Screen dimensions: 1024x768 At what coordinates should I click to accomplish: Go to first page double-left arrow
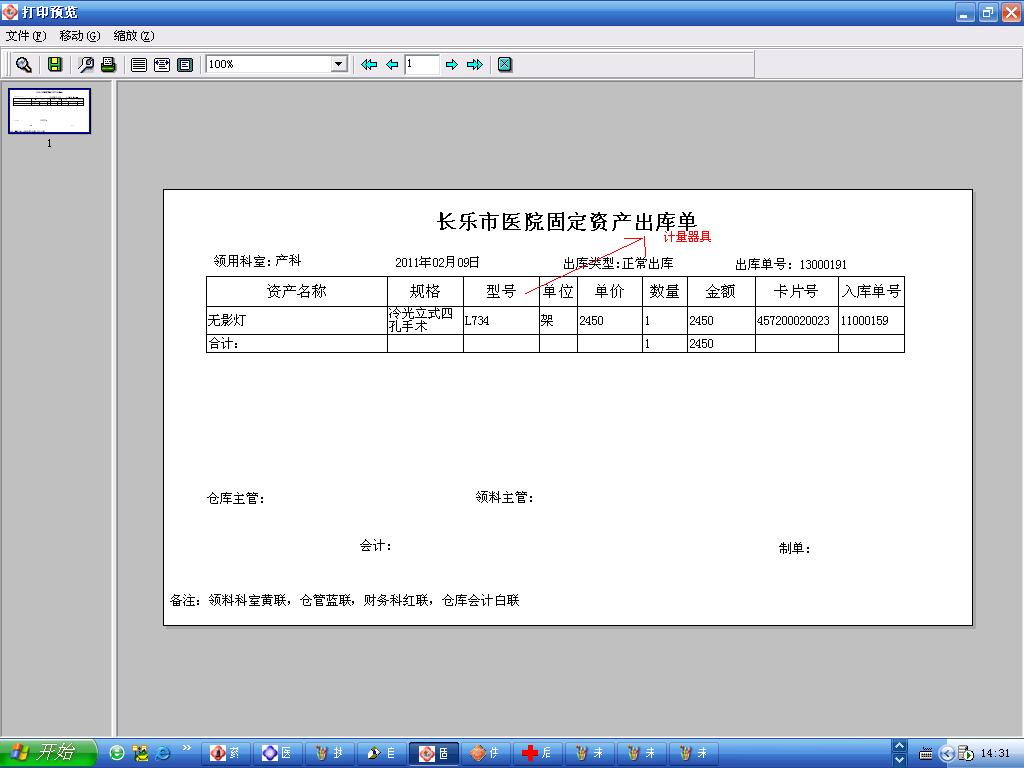coord(369,64)
